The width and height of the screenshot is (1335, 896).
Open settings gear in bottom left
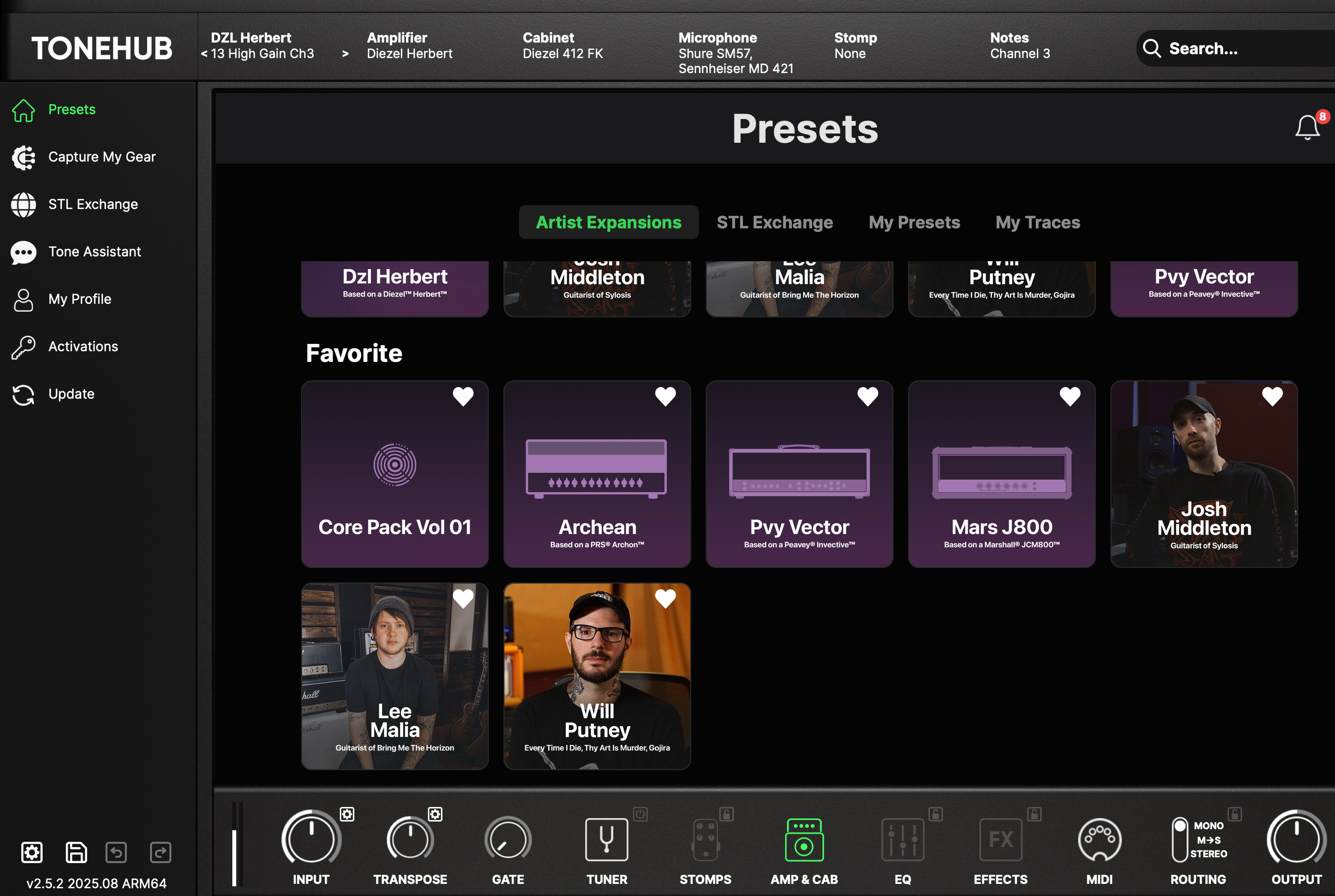(32, 852)
